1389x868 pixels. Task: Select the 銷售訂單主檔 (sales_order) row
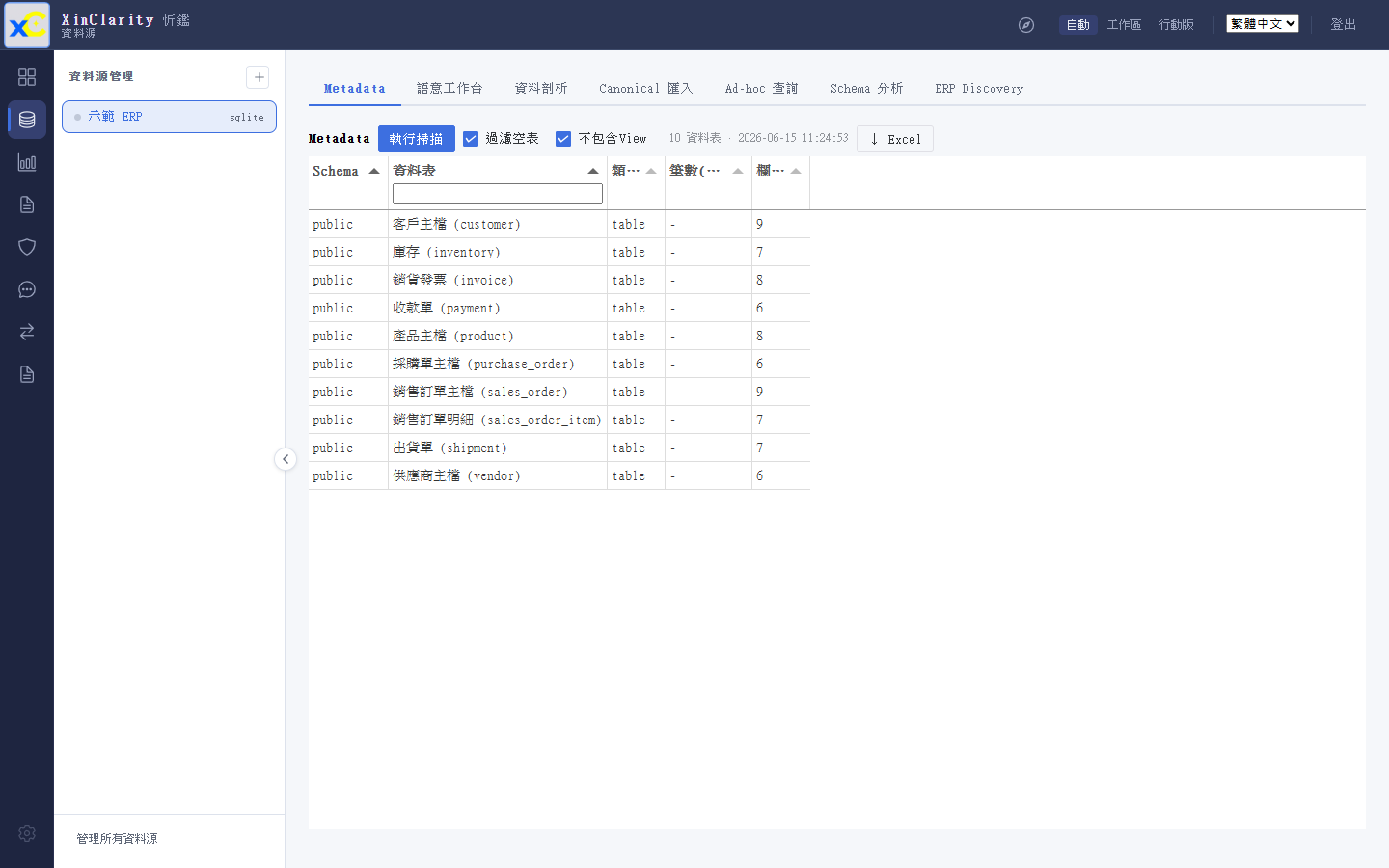(559, 392)
